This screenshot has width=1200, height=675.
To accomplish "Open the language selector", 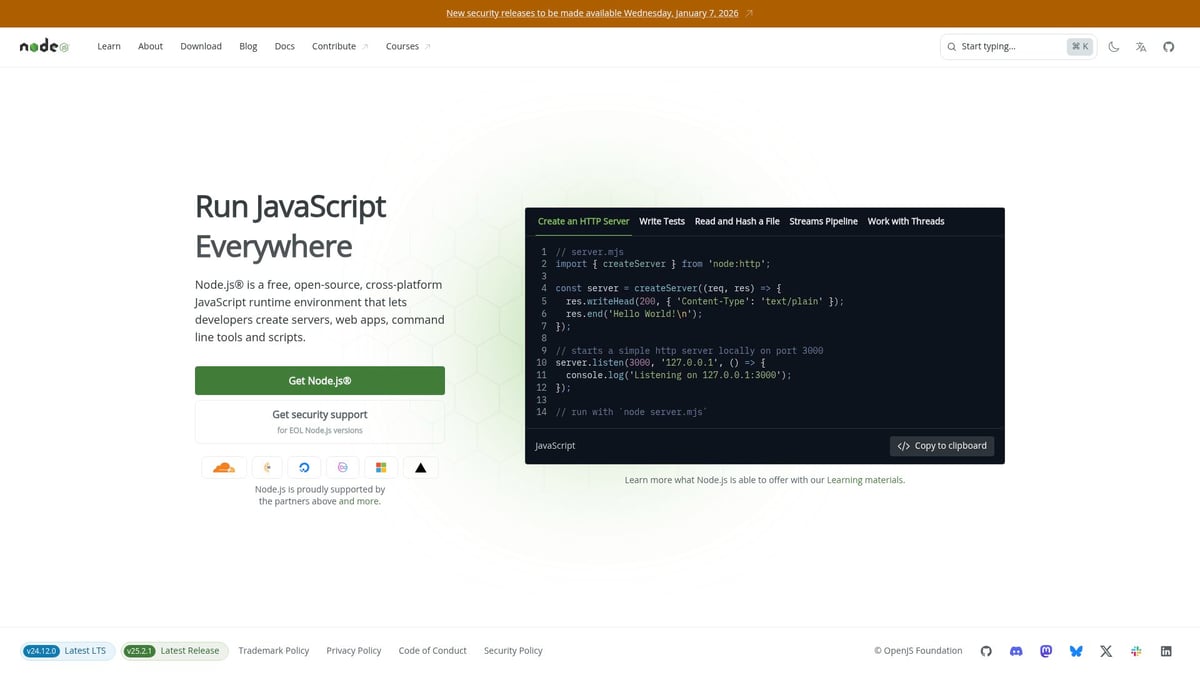I will [x=1141, y=46].
